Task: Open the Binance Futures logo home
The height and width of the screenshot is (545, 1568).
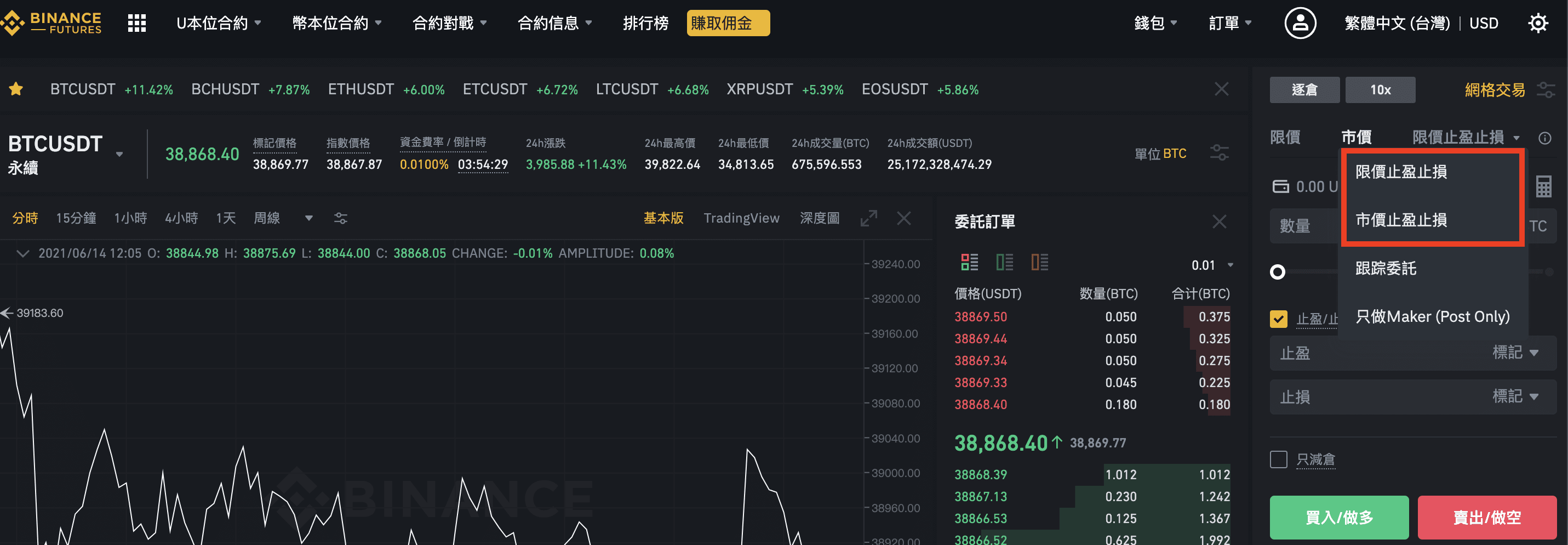Action: point(51,23)
